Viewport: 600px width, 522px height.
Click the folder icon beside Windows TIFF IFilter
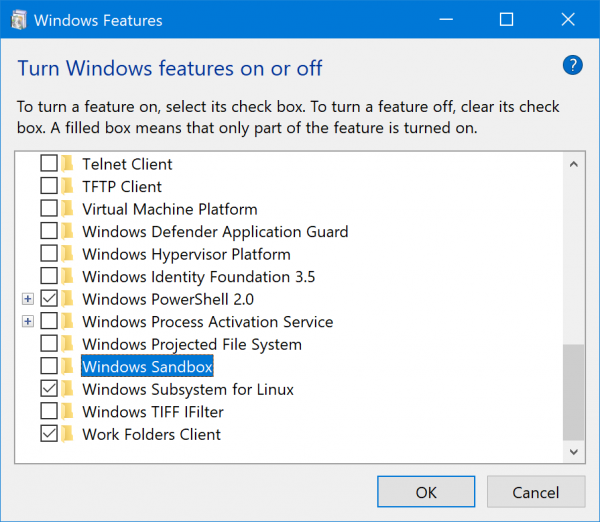pyautogui.click(x=68, y=412)
